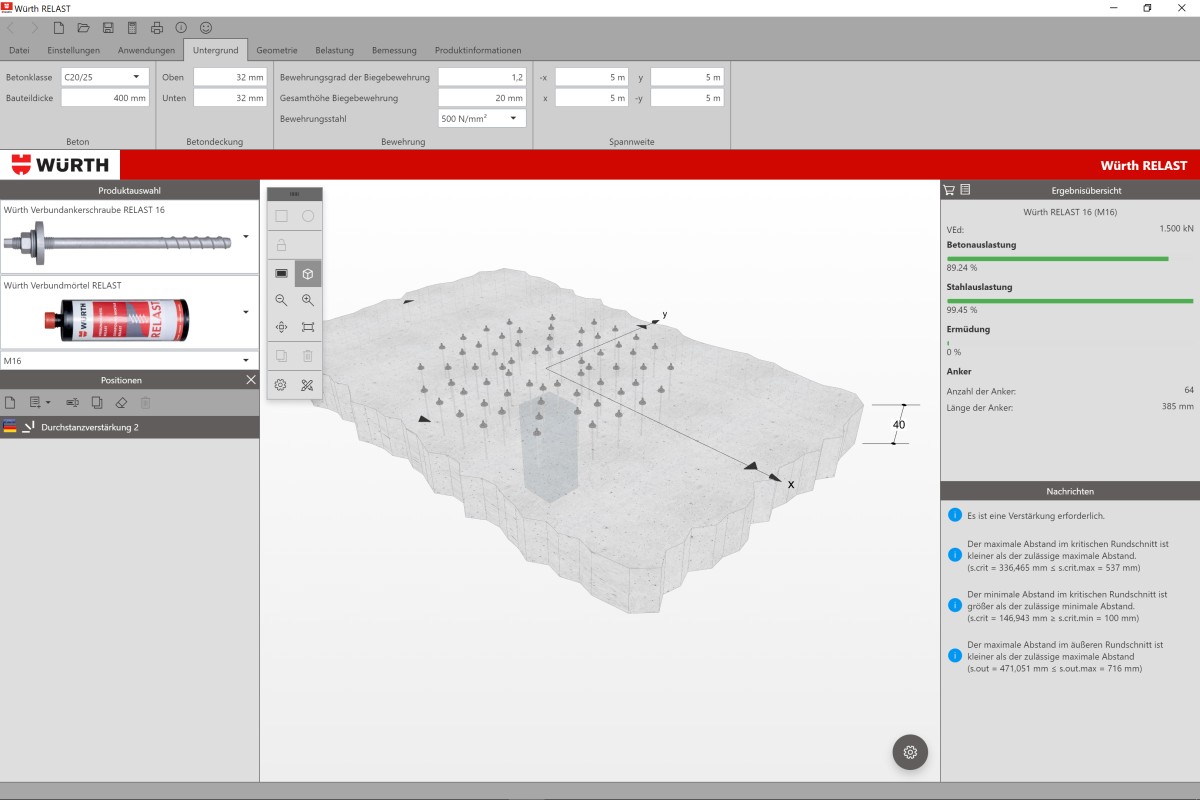Click the round settings gear button in the viewport
1200x800 pixels.
pos(910,752)
